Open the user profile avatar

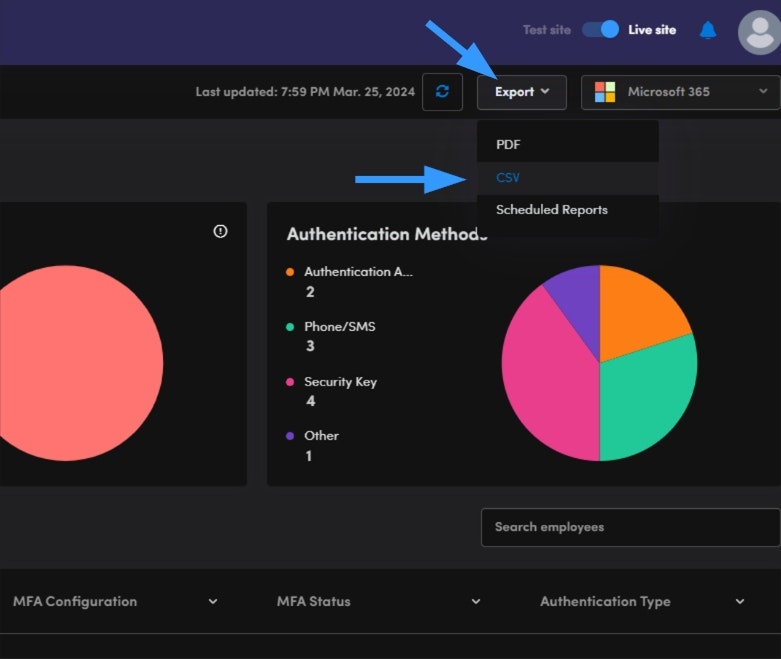point(758,32)
